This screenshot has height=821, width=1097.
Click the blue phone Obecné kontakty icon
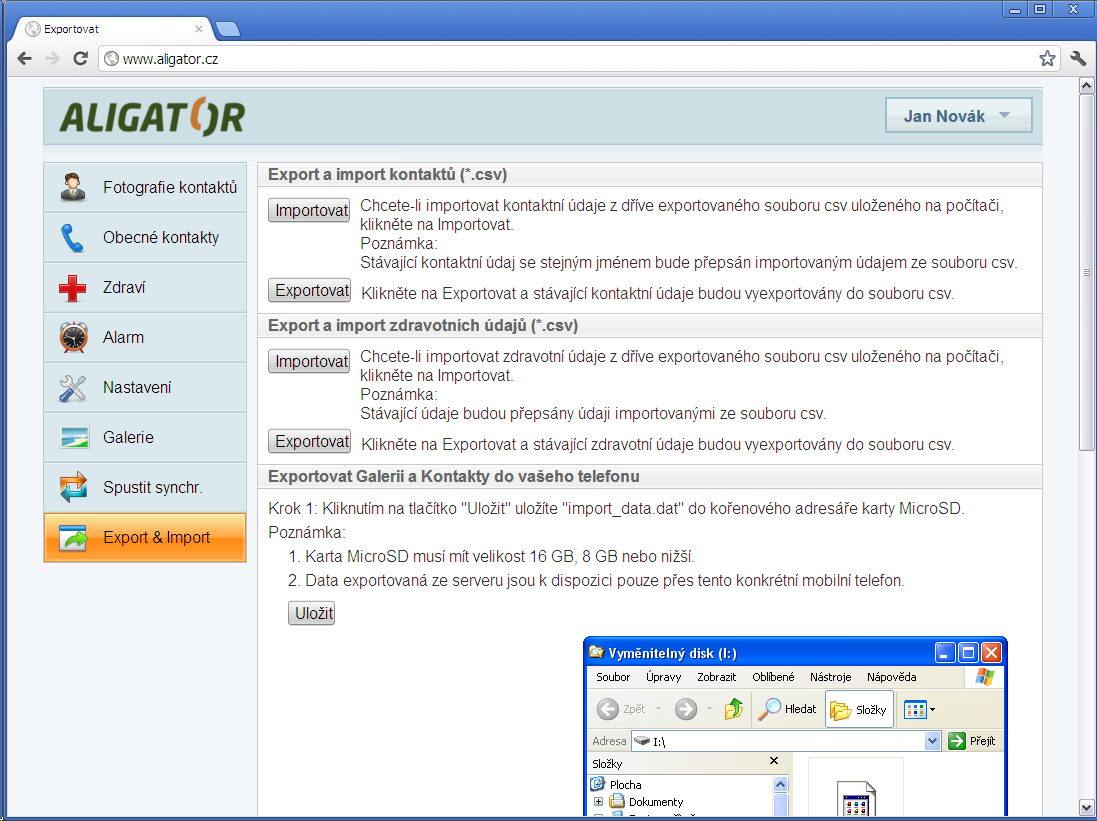(73, 238)
